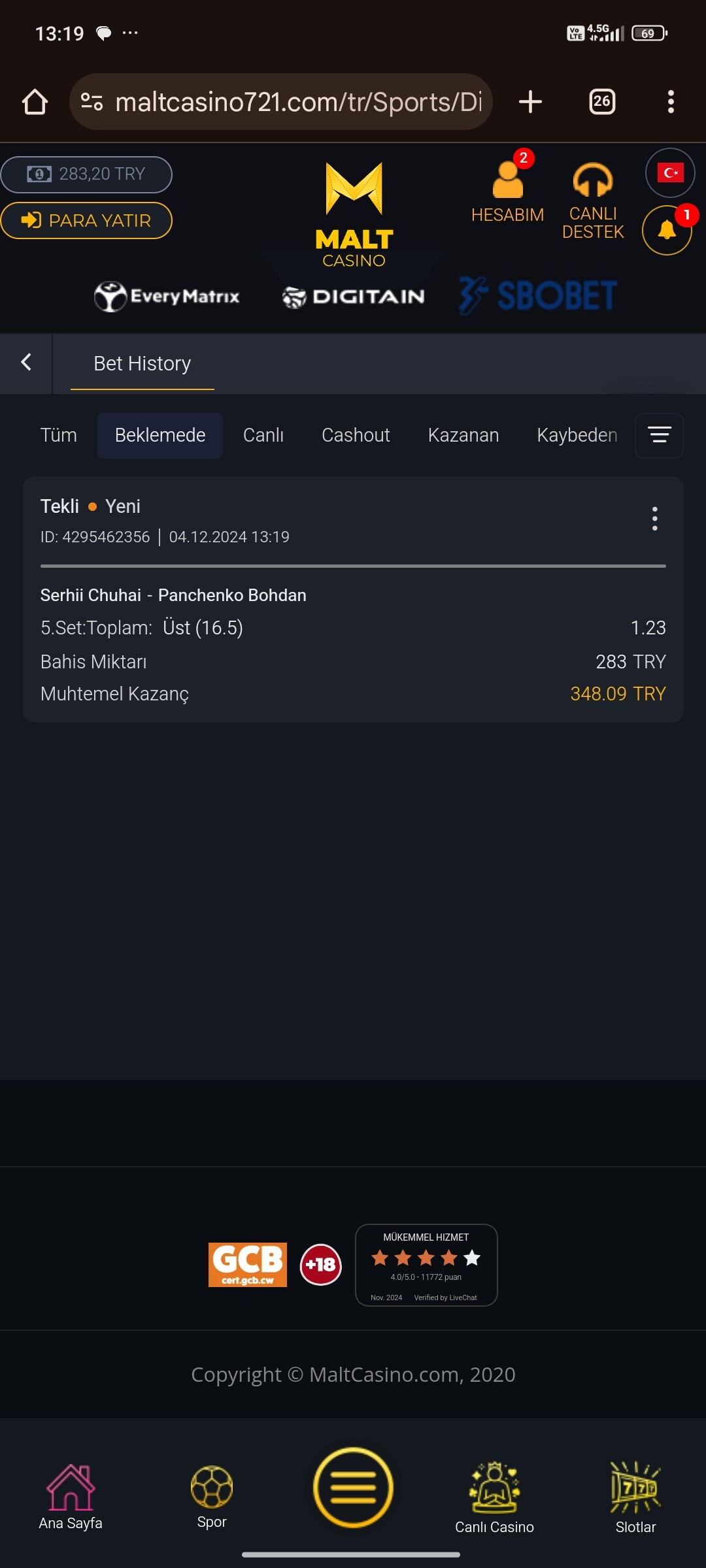The image size is (706, 1568).
Task: Open three-dot options for bet 4295462356
Action: [654, 519]
